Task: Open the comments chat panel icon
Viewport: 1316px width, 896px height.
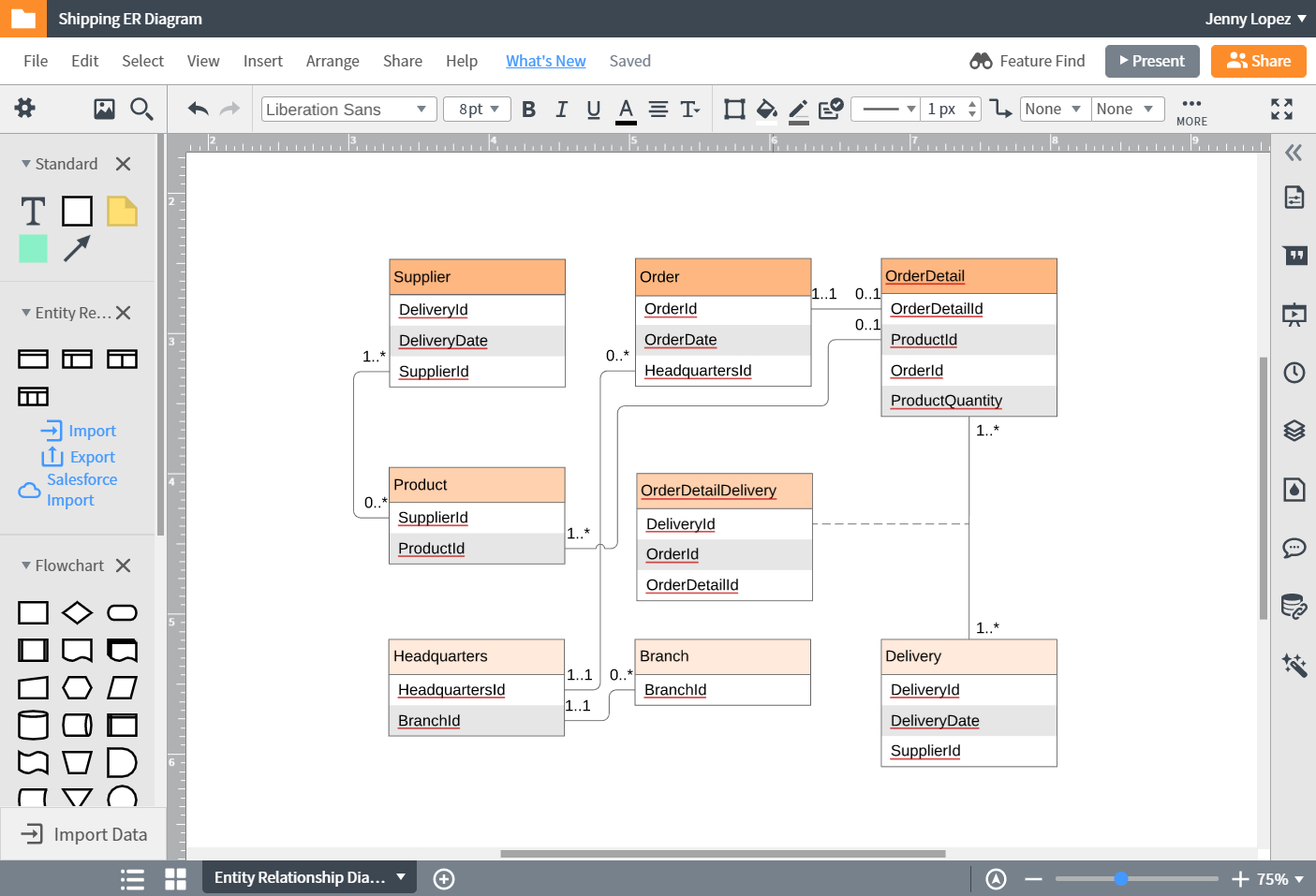Action: [x=1294, y=548]
